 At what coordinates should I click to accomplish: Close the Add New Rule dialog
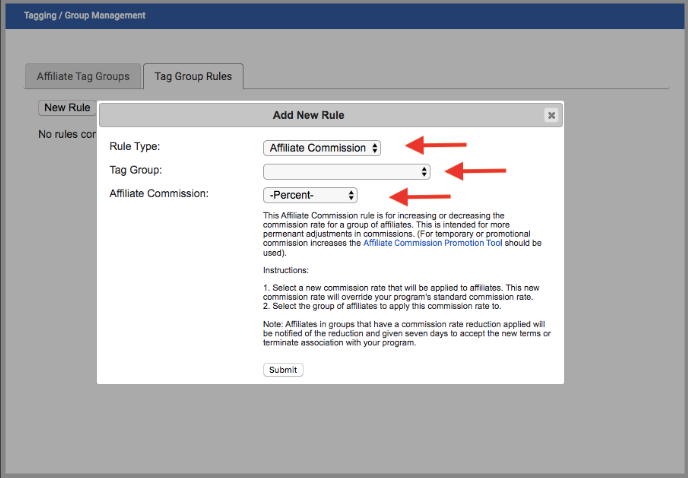(x=550, y=115)
